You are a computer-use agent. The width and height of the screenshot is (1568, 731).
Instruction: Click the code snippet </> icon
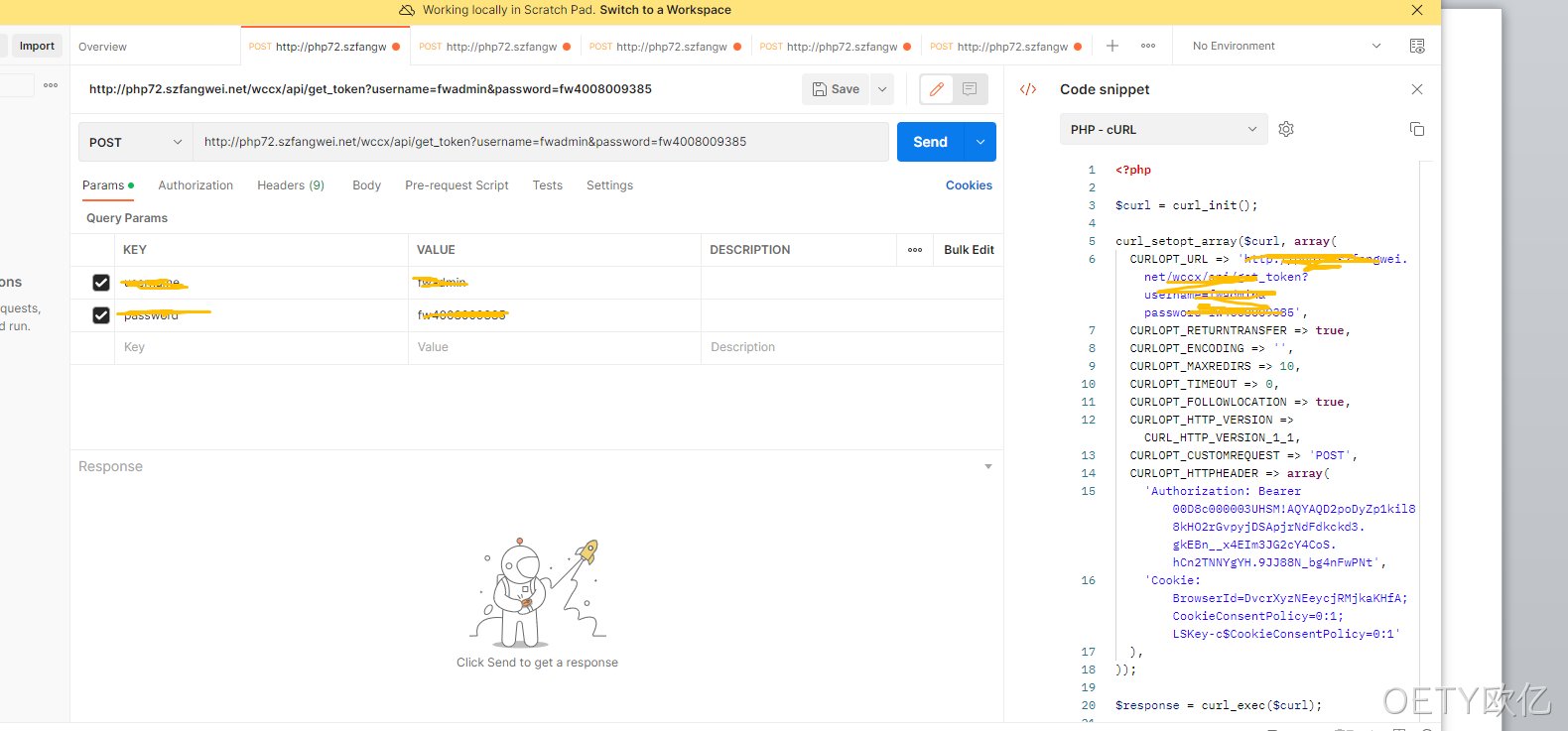click(1028, 89)
